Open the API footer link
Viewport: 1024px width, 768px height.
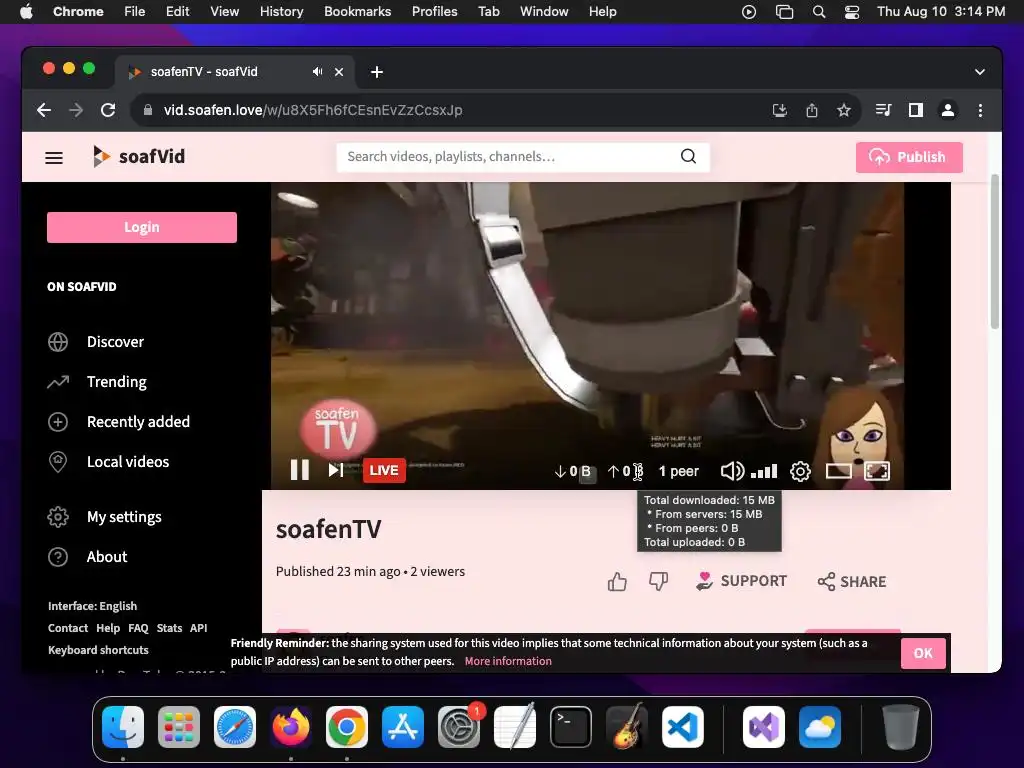199,628
